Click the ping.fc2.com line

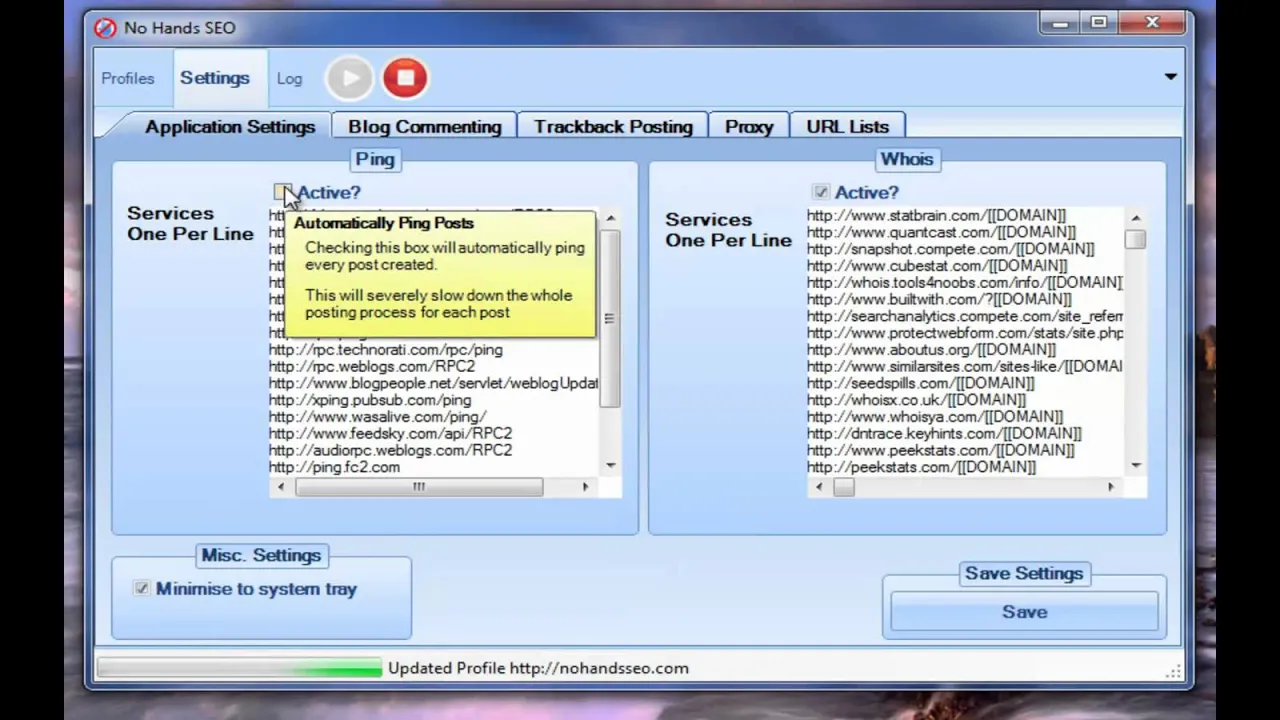point(334,467)
